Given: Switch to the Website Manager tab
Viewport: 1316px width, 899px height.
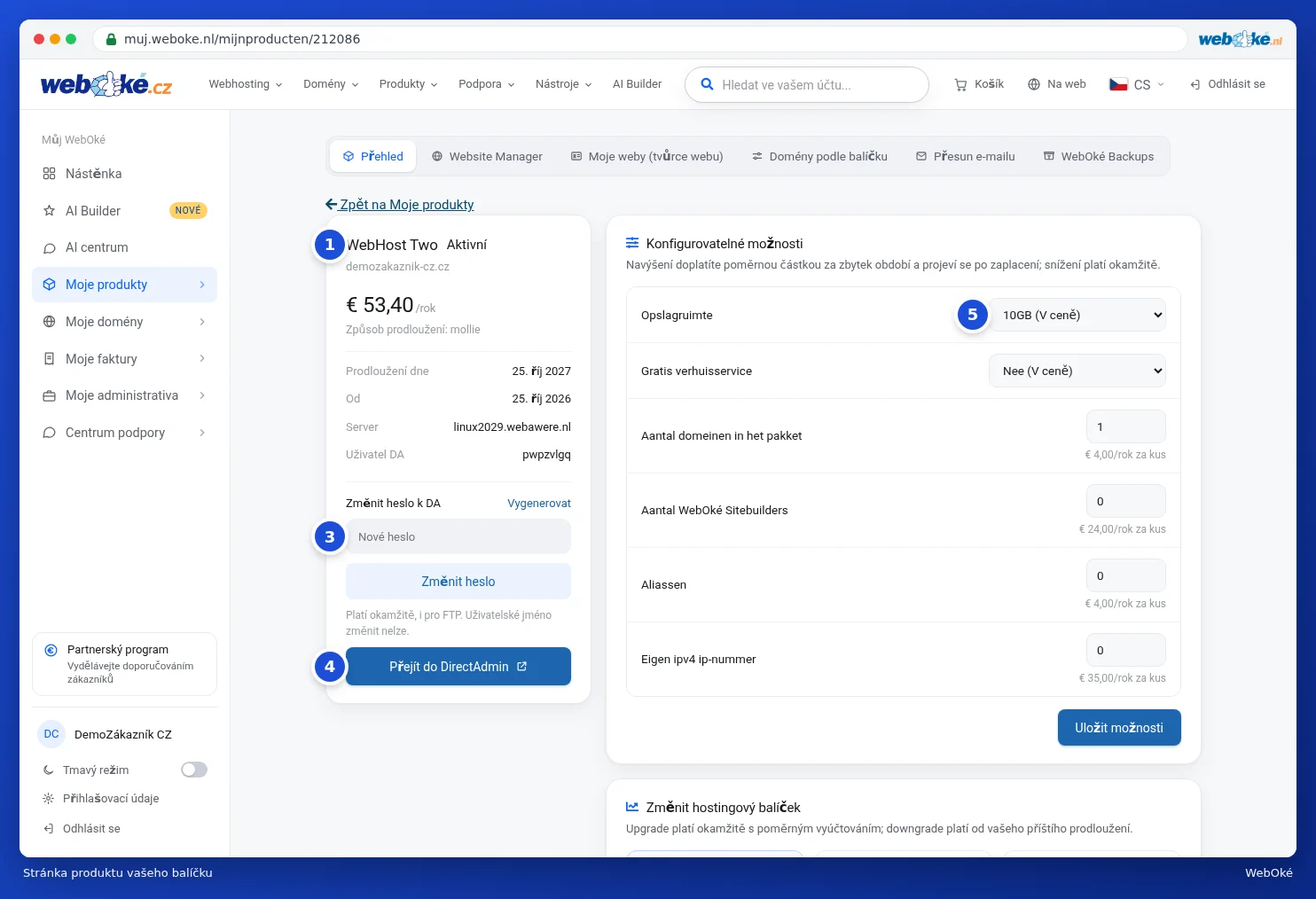Looking at the screenshot, I should [x=487, y=156].
